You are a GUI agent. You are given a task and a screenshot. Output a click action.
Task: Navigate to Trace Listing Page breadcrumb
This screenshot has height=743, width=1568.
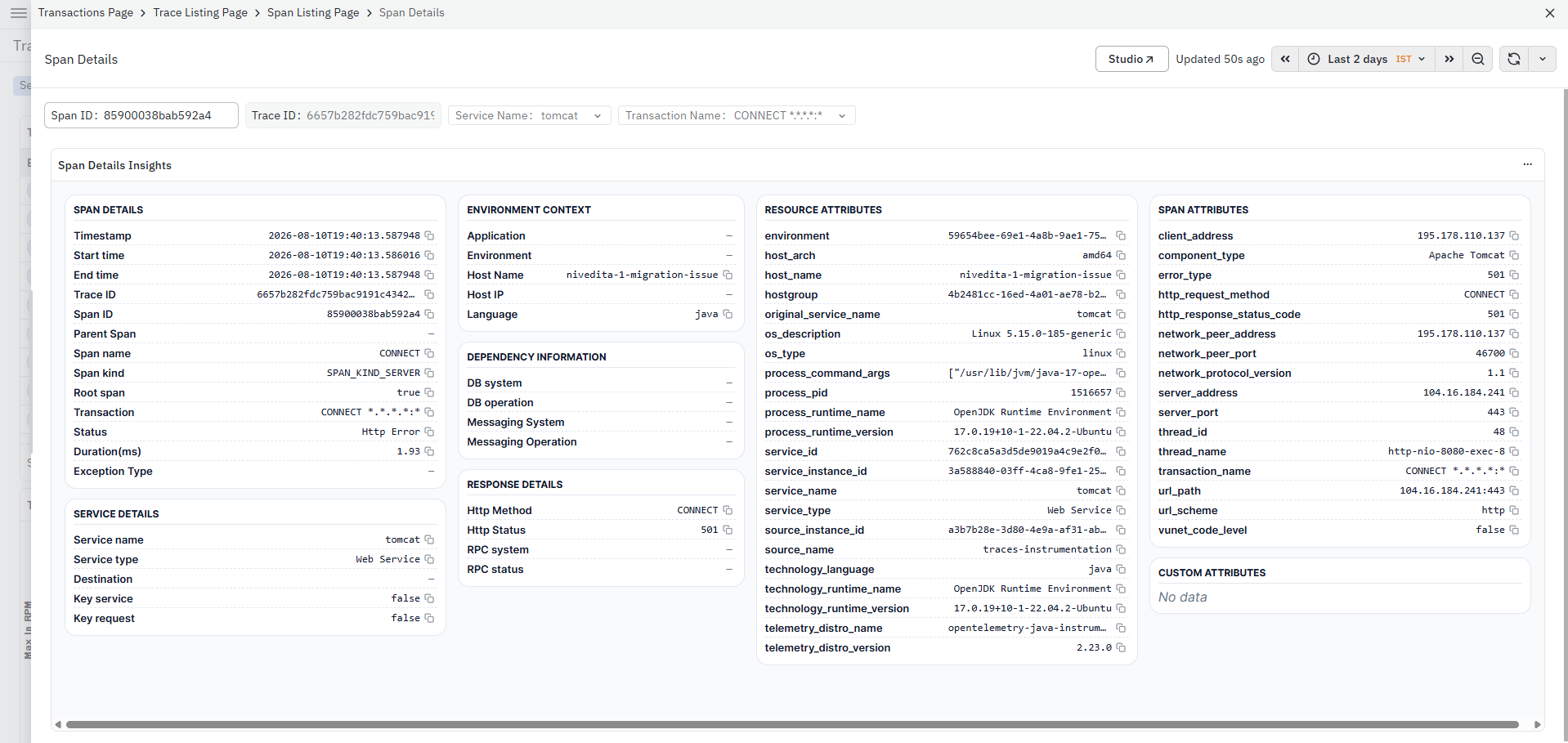(x=200, y=13)
